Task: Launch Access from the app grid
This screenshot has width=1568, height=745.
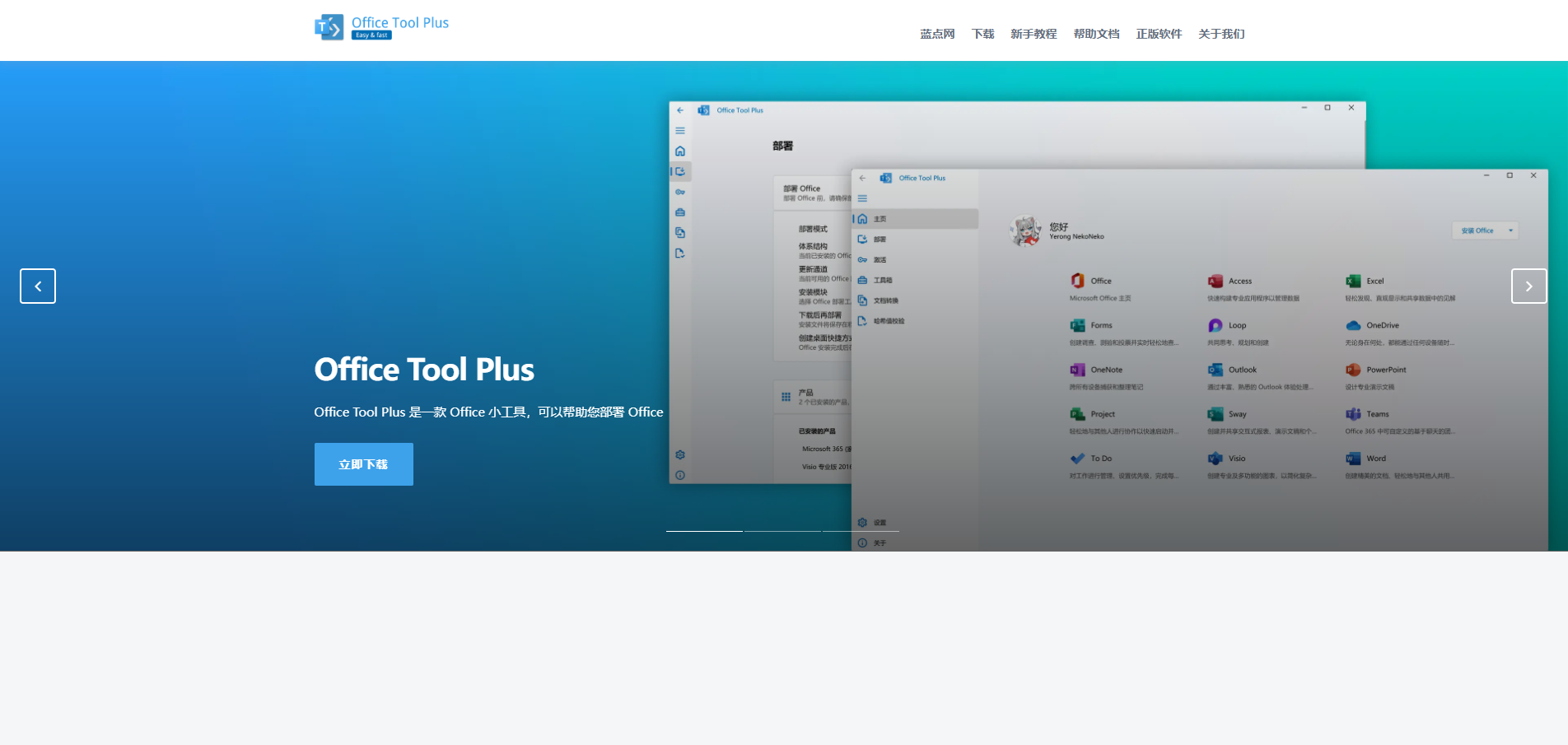Action: pos(1215,281)
